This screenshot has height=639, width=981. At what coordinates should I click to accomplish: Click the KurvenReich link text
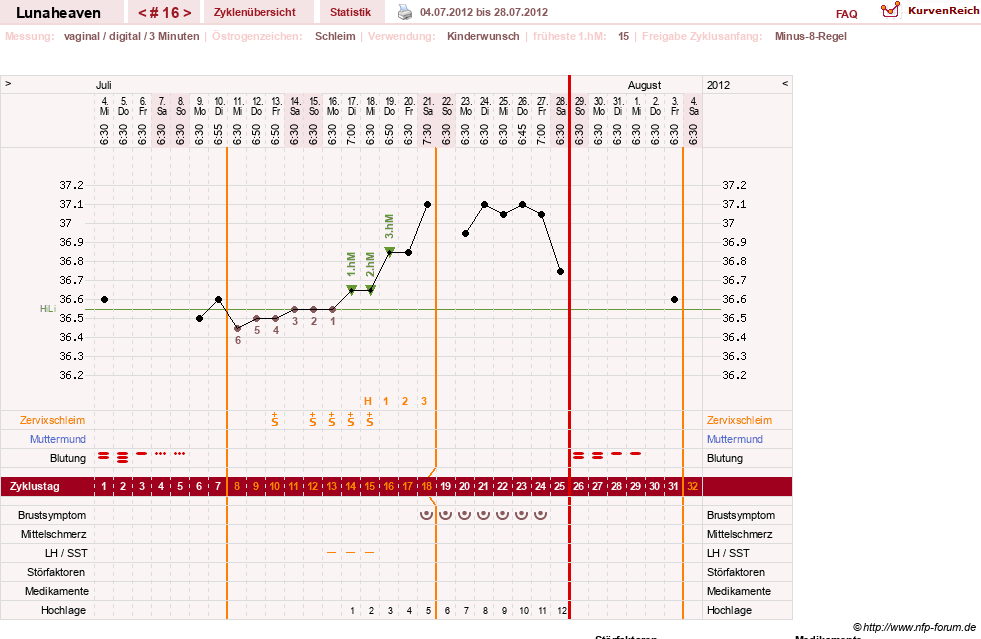(x=943, y=11)
